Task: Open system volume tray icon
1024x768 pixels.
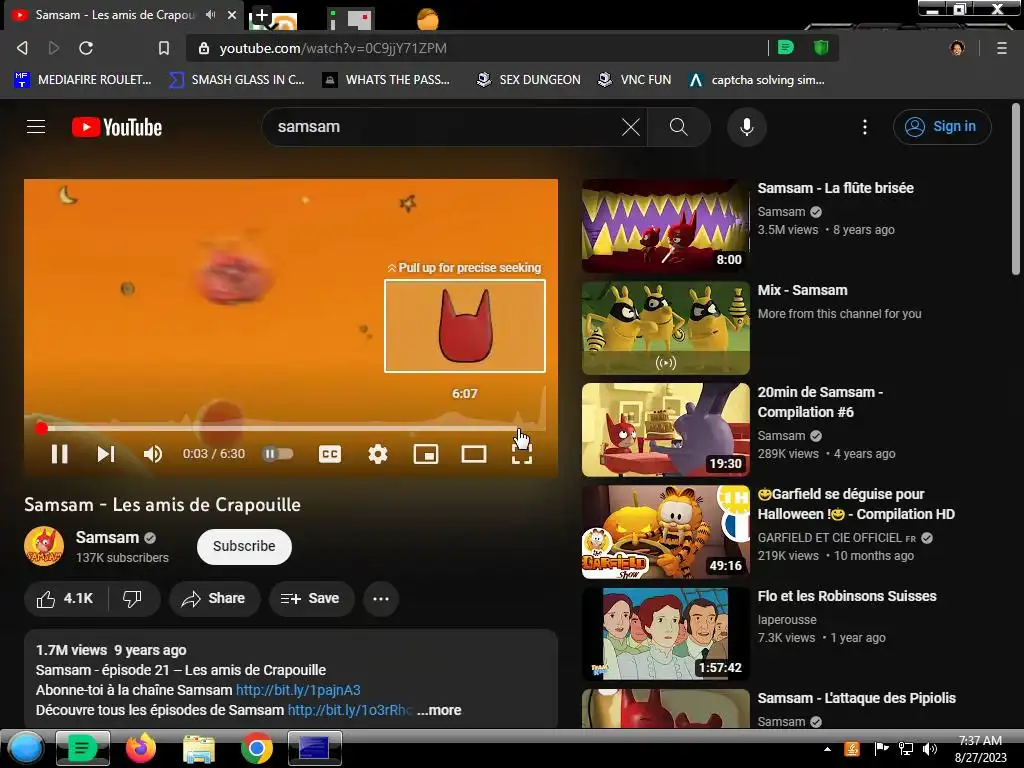Action: pos(930,749)
